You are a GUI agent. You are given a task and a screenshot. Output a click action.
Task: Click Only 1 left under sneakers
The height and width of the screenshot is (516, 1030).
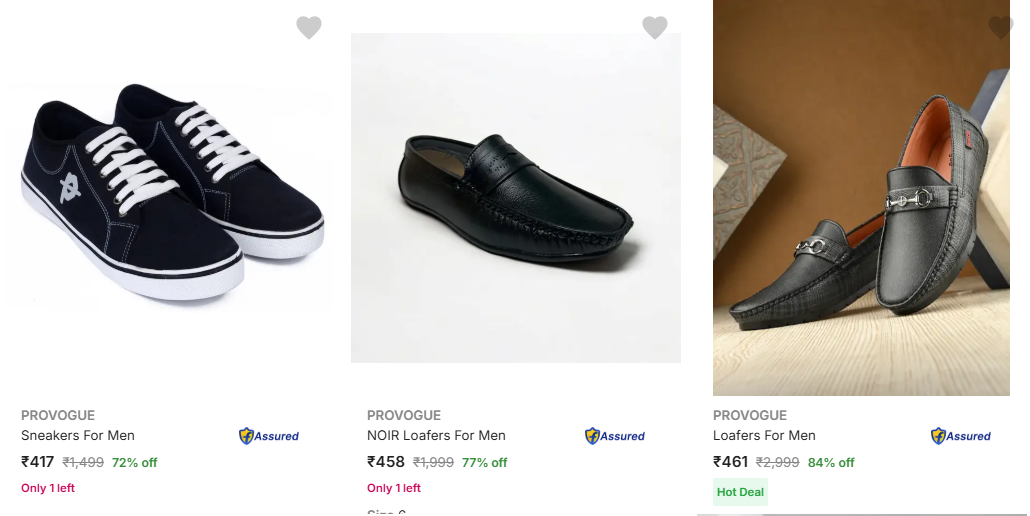click(48, 488)
